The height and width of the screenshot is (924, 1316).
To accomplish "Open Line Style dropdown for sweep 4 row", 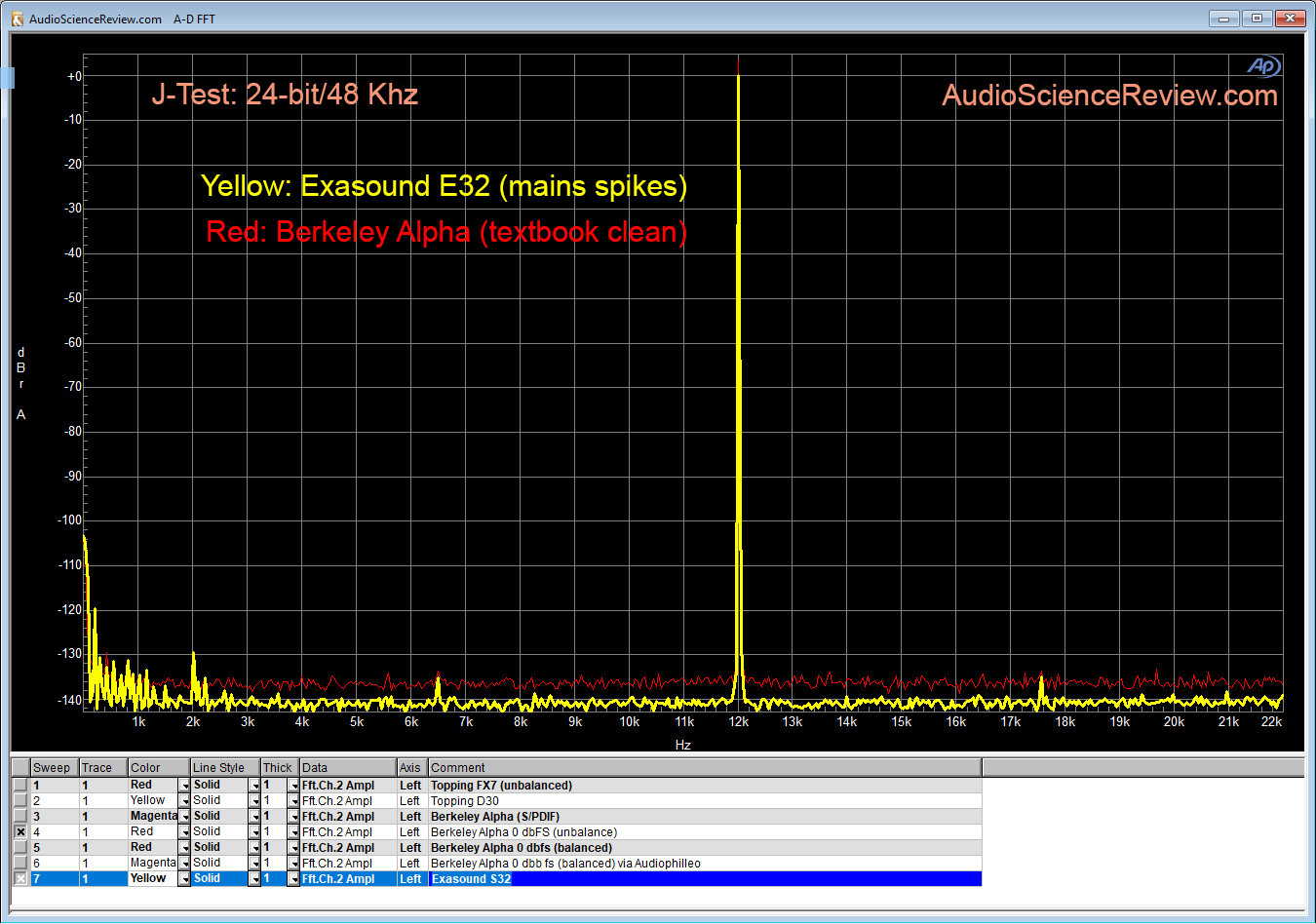I will click(x=254, y=832).
